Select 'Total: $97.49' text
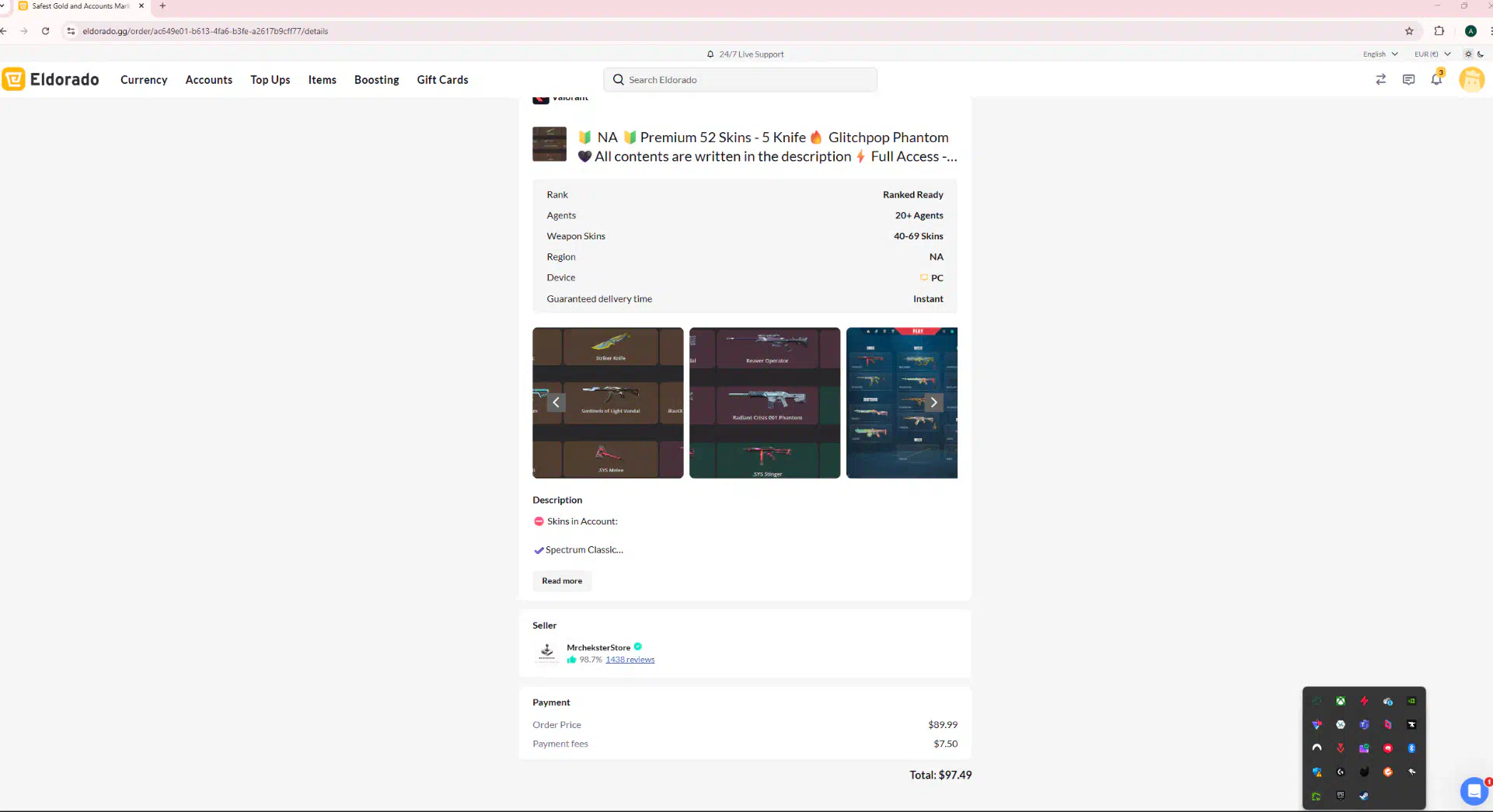 940,775
